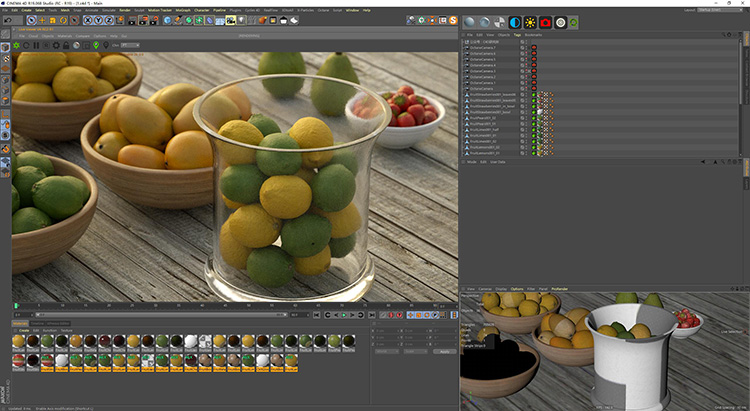This screenshot has height=411, width=750.
Task: Click Go to Start playback button
Action: click(317, 315)
